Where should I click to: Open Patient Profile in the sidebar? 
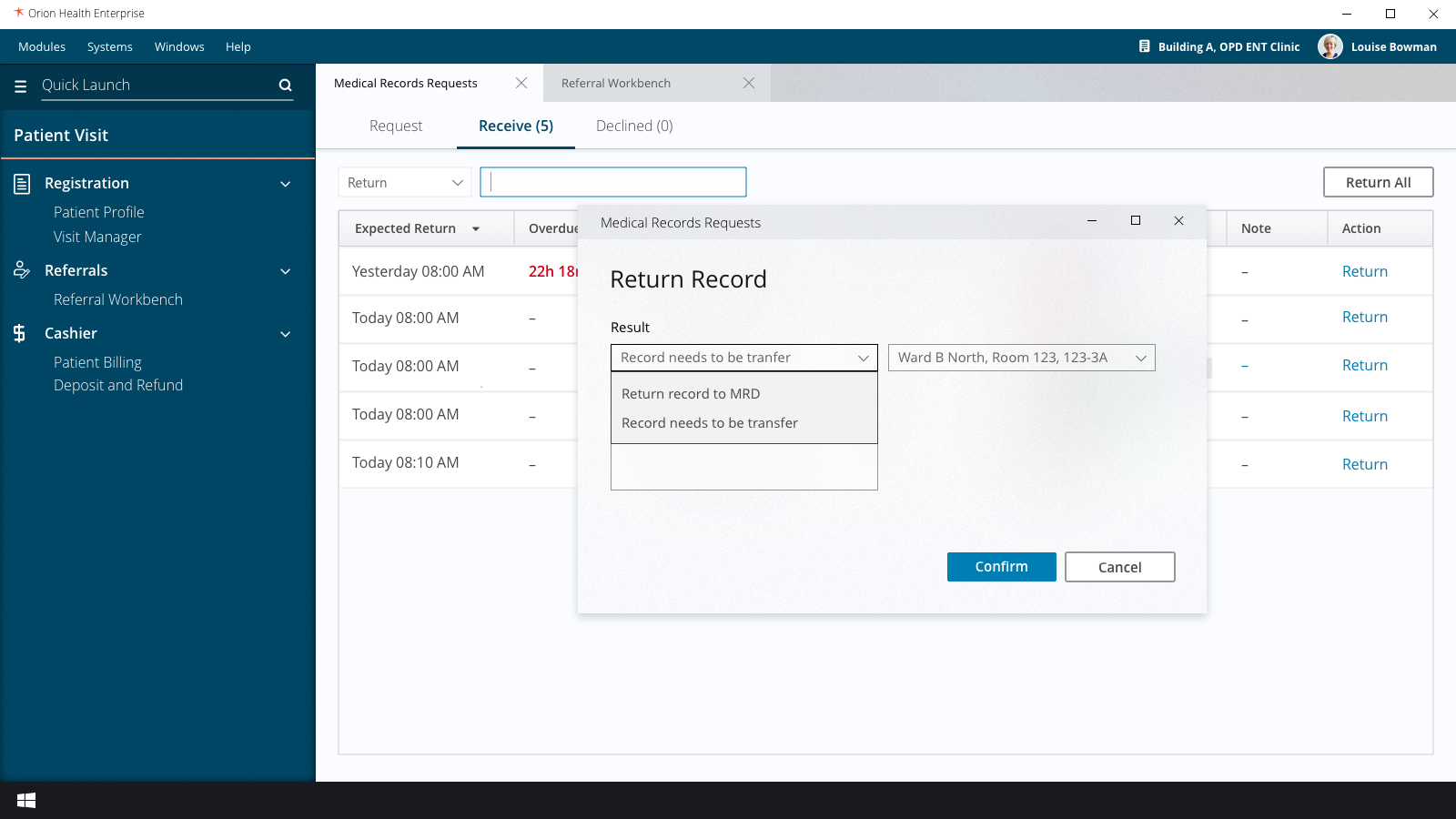coord(99,212)
